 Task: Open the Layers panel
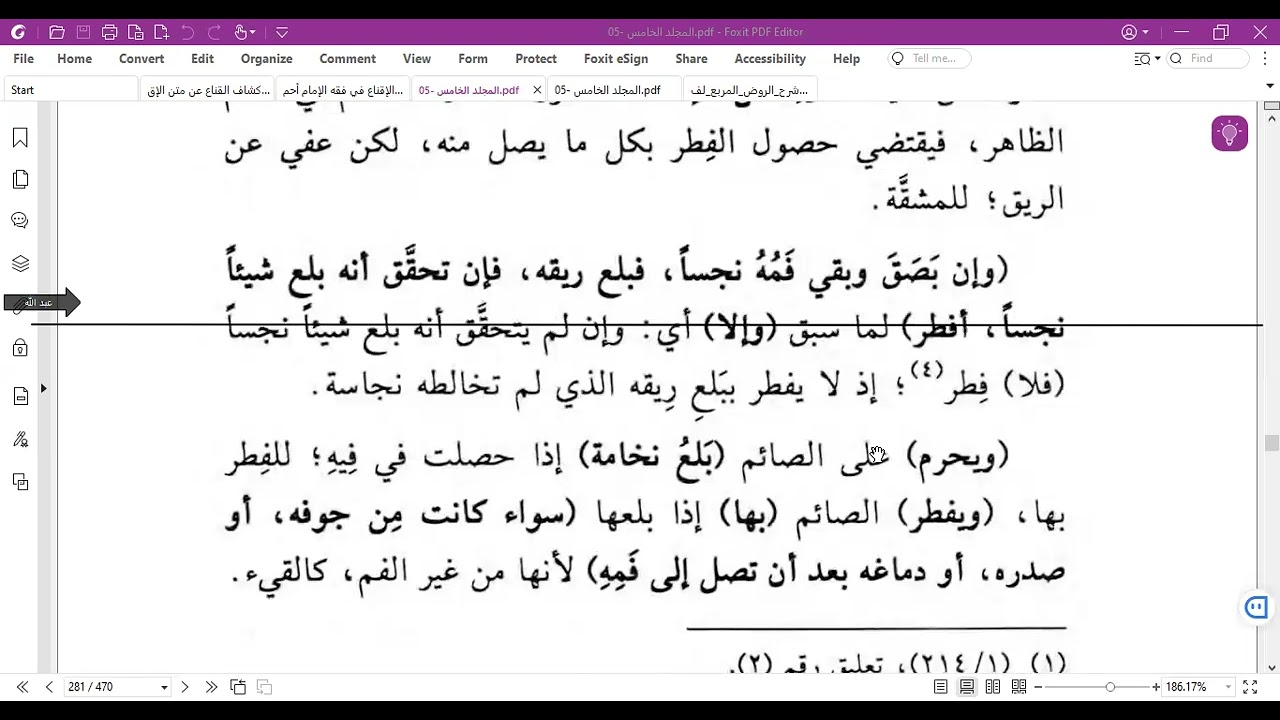(20, 264)
